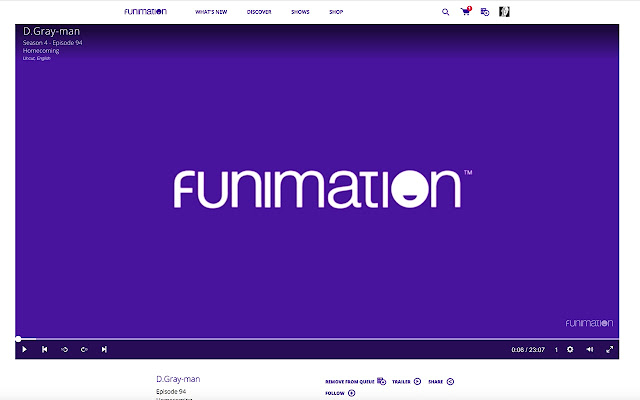This screenshot has width=640, height=400.
Task: Open the Discover menu
Action: [x=259, y=12]
